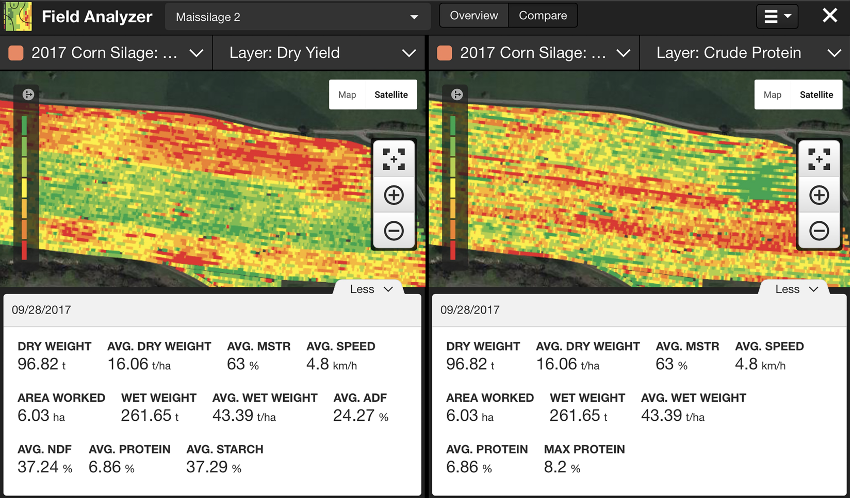
Task: Open the Layer: Crude Protein dropdown
Action: coord(745,53)
